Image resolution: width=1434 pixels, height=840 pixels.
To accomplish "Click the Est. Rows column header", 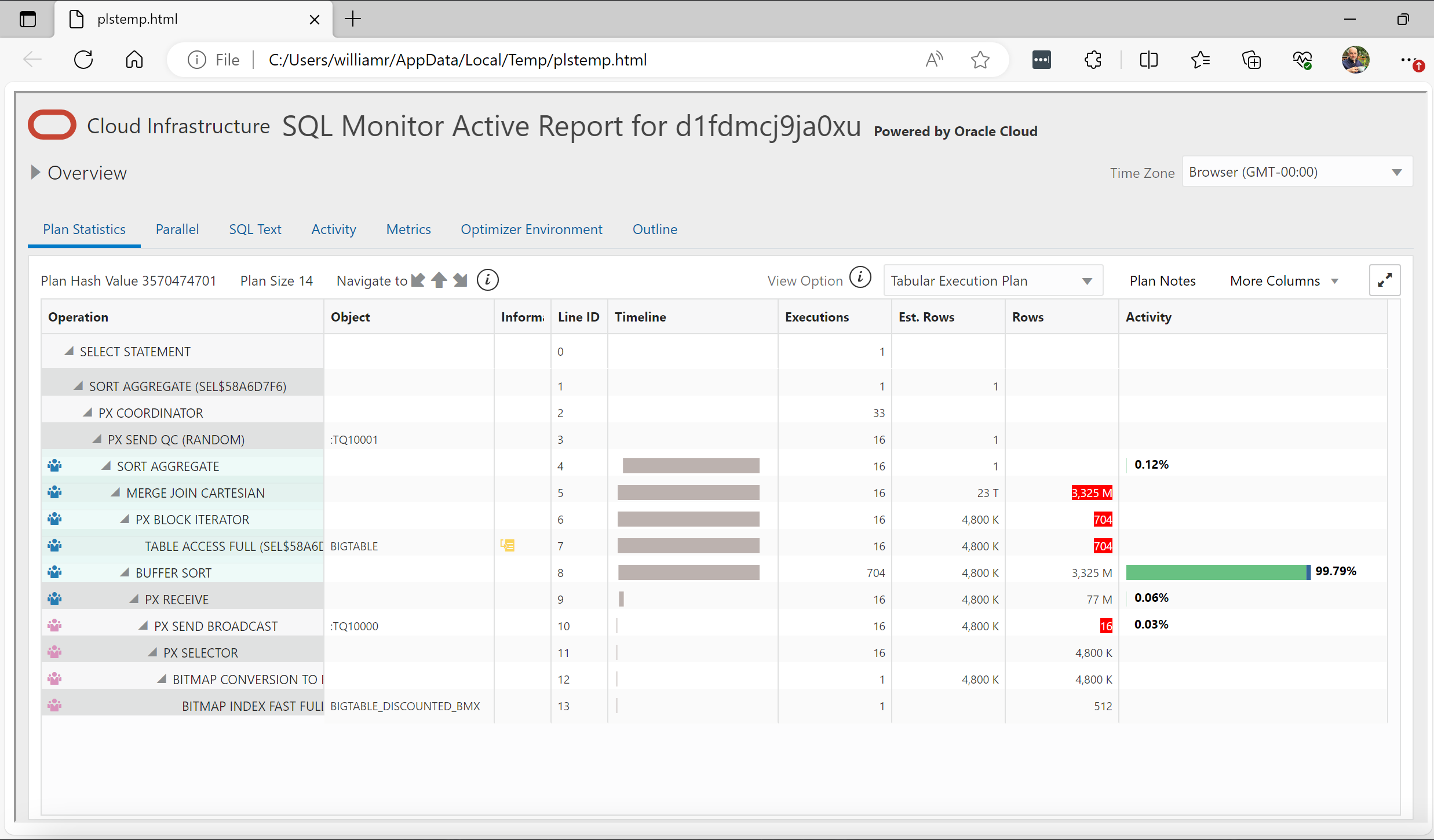I will tap(948, 317).
